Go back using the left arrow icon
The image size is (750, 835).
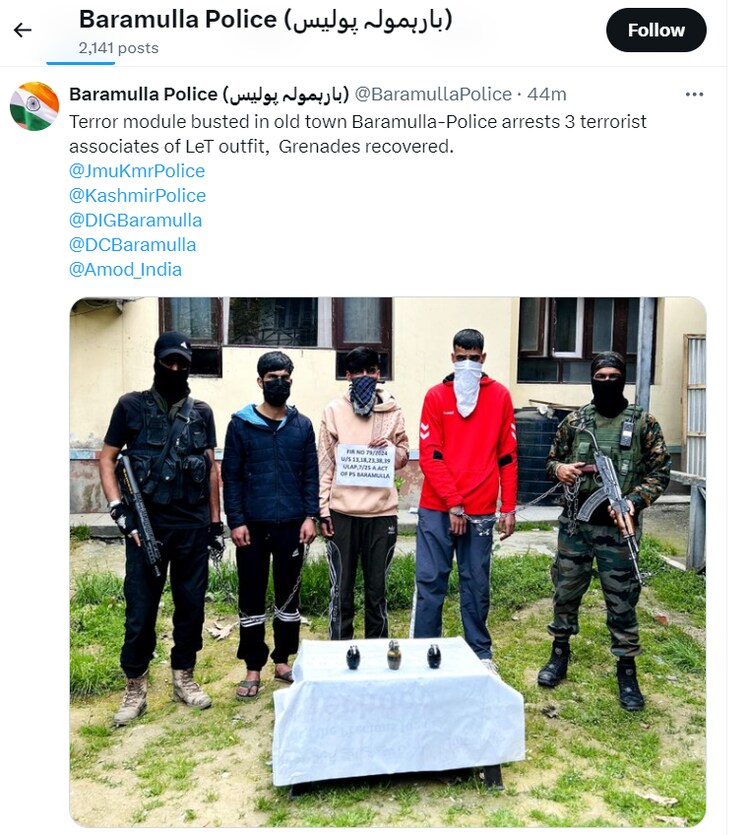[x=22, y=30]
